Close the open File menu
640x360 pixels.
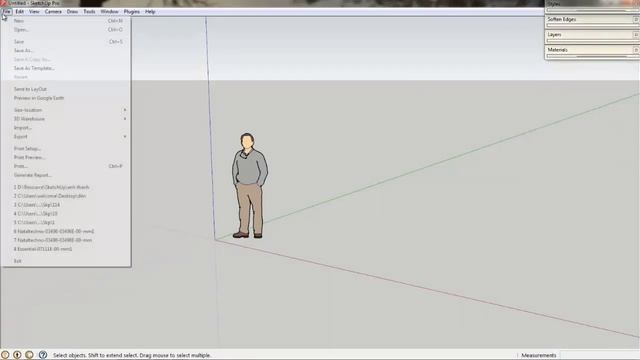click(x=6, y=12)
